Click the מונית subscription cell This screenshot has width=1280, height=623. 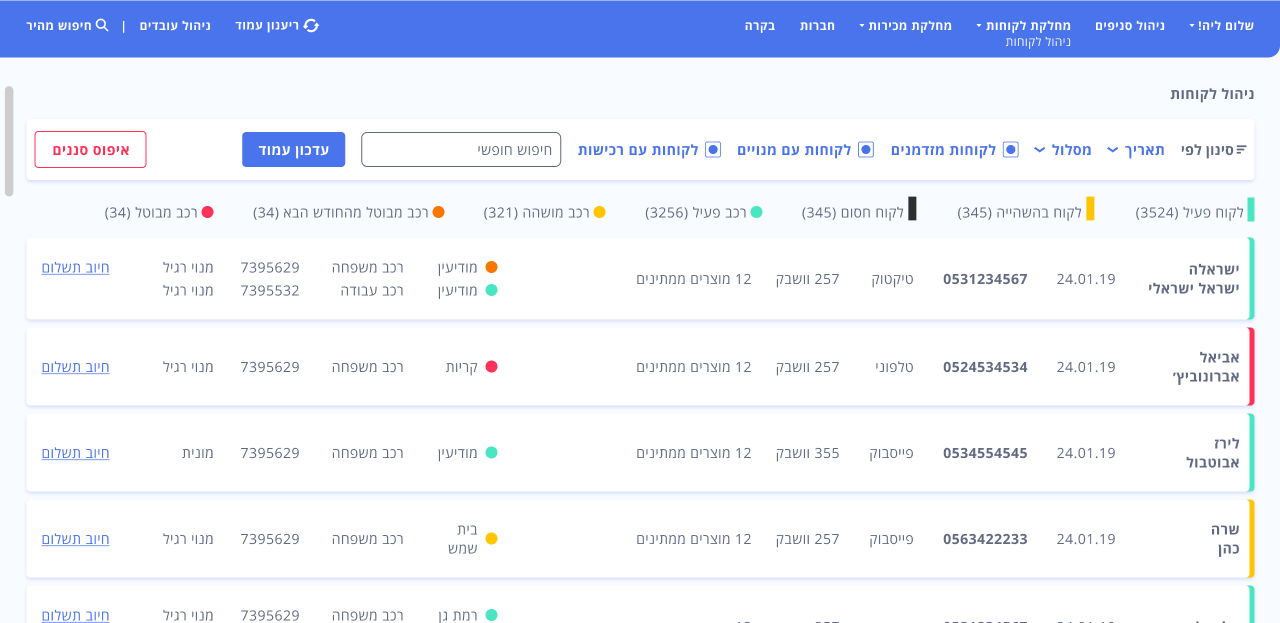[198, 453]
